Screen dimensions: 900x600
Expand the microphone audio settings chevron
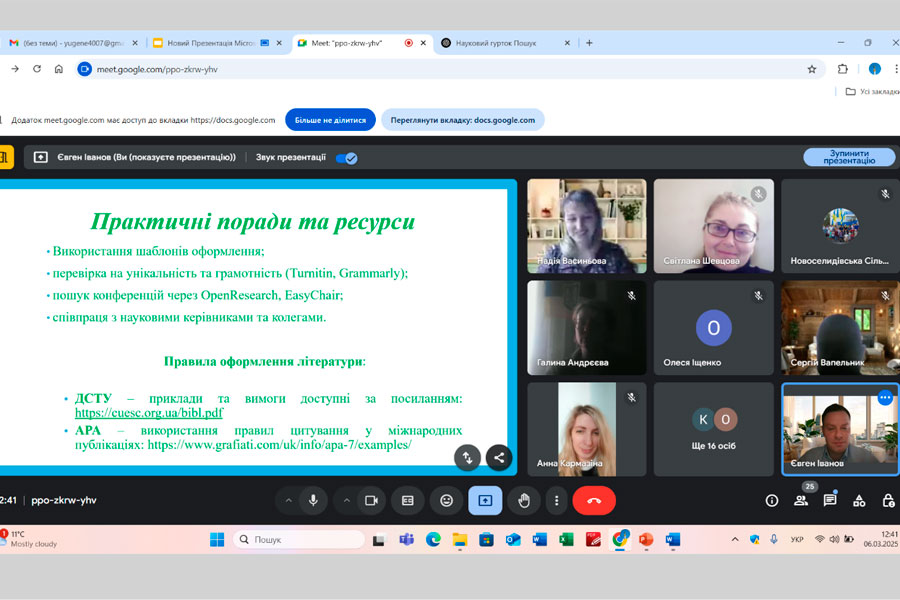pyautogui.click(x=288, y=500)
